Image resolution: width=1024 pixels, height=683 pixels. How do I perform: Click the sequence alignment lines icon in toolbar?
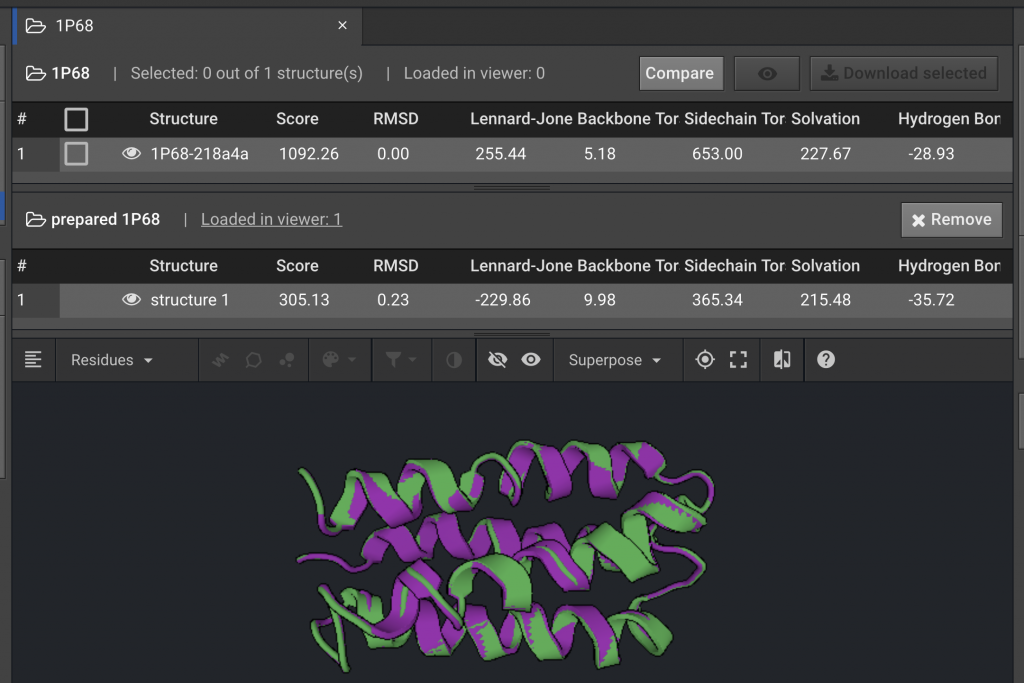pyautogui.click(x=33, y=360)
